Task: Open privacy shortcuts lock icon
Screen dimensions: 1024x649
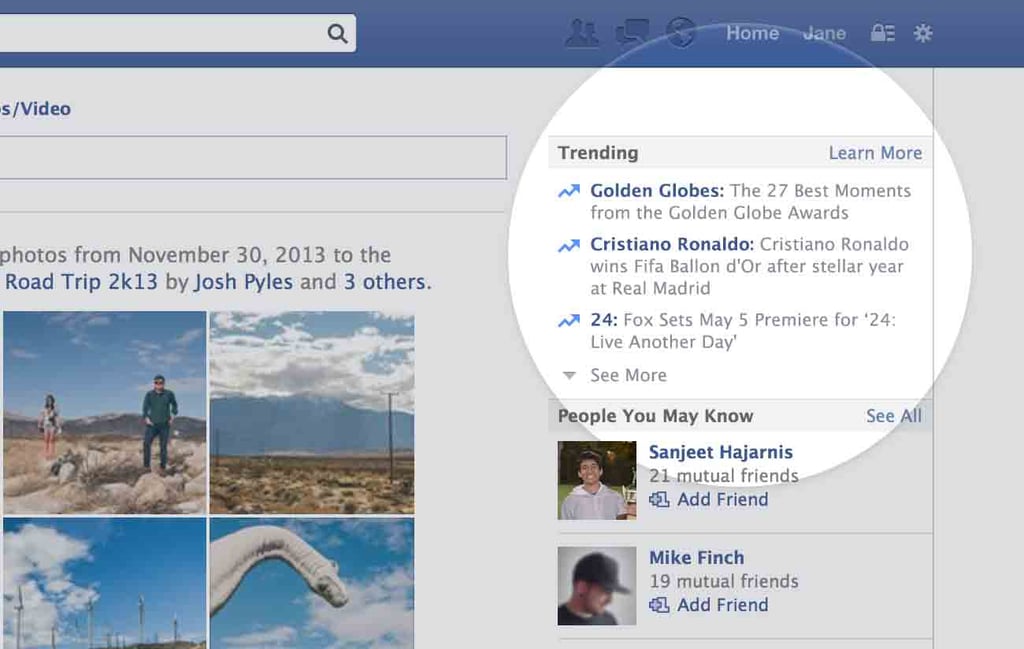Action: point(883,33)
